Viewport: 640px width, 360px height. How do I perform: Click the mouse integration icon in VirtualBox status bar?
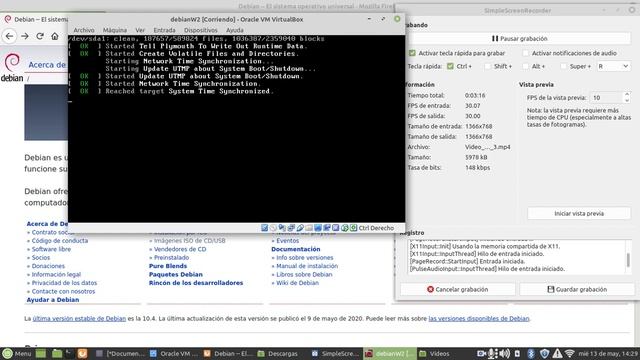click(x=344, y=228)
